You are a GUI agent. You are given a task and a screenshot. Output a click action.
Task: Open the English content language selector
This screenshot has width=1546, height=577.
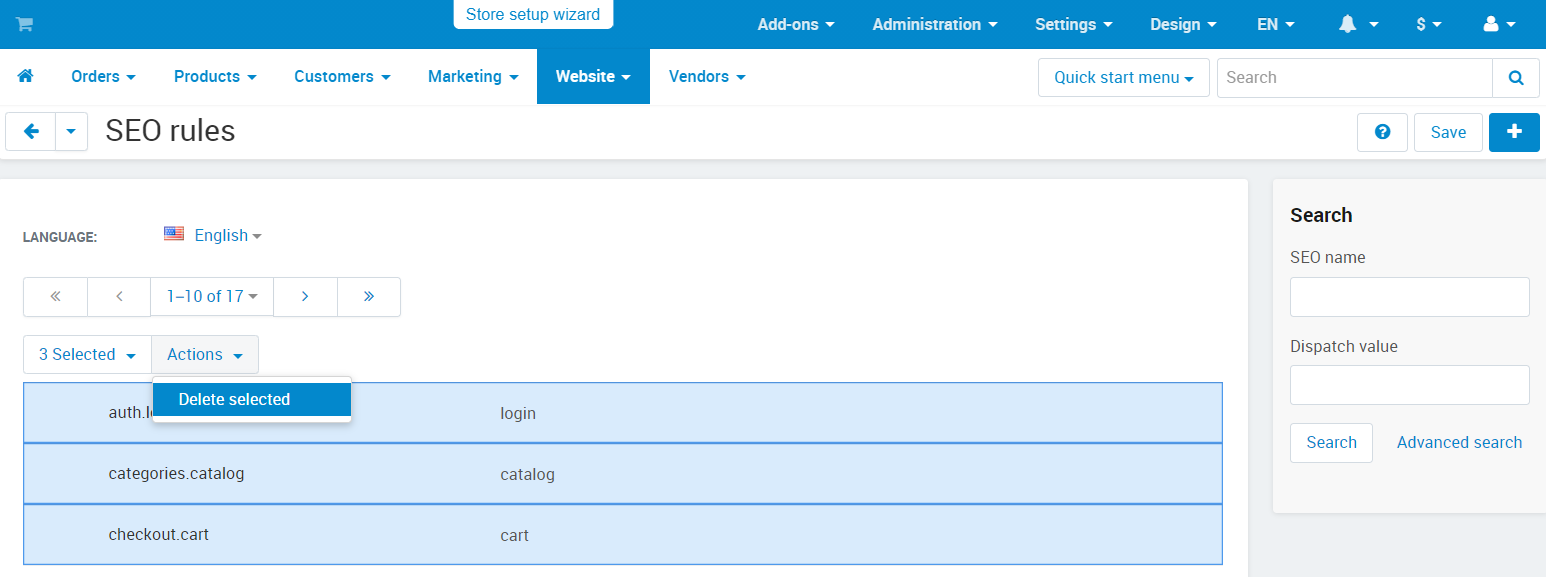point(213,235)
